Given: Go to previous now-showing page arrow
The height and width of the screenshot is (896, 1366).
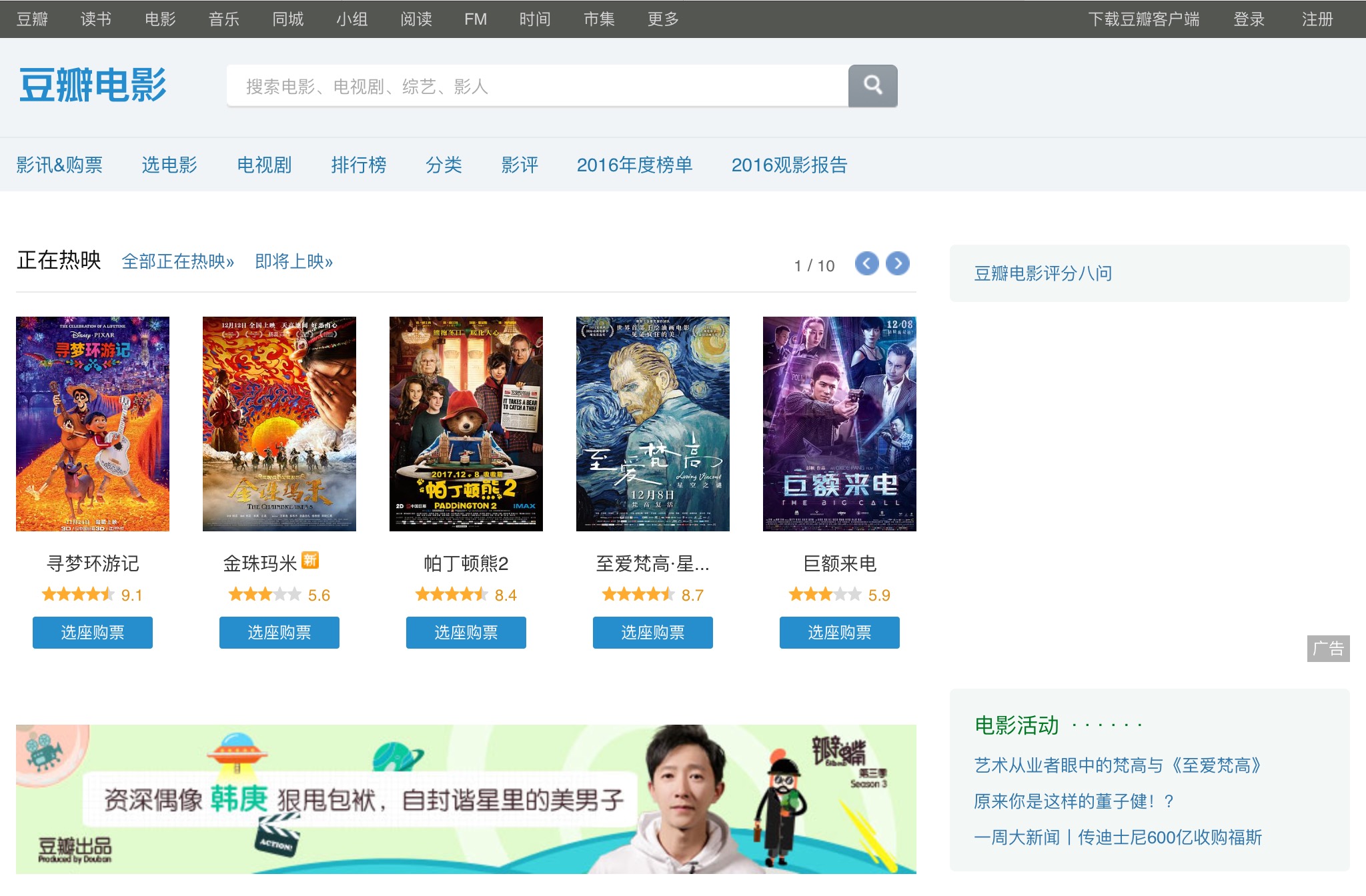Looking at the screenshot, I should click(x=866, y=263).
